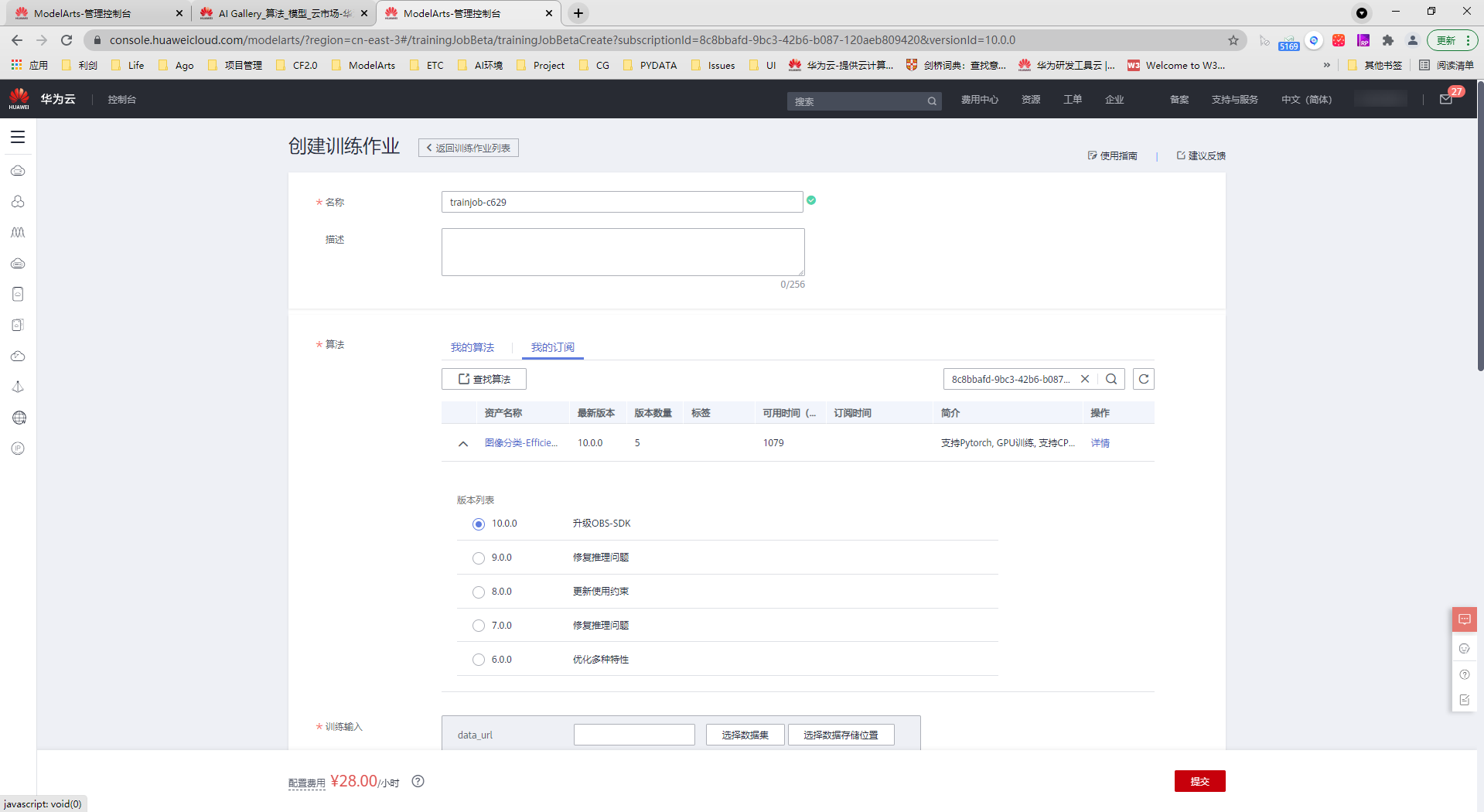Open ModelArts bookmark folder
Viewport: 1484px width, 812px height.
click(x=363, y=66)
